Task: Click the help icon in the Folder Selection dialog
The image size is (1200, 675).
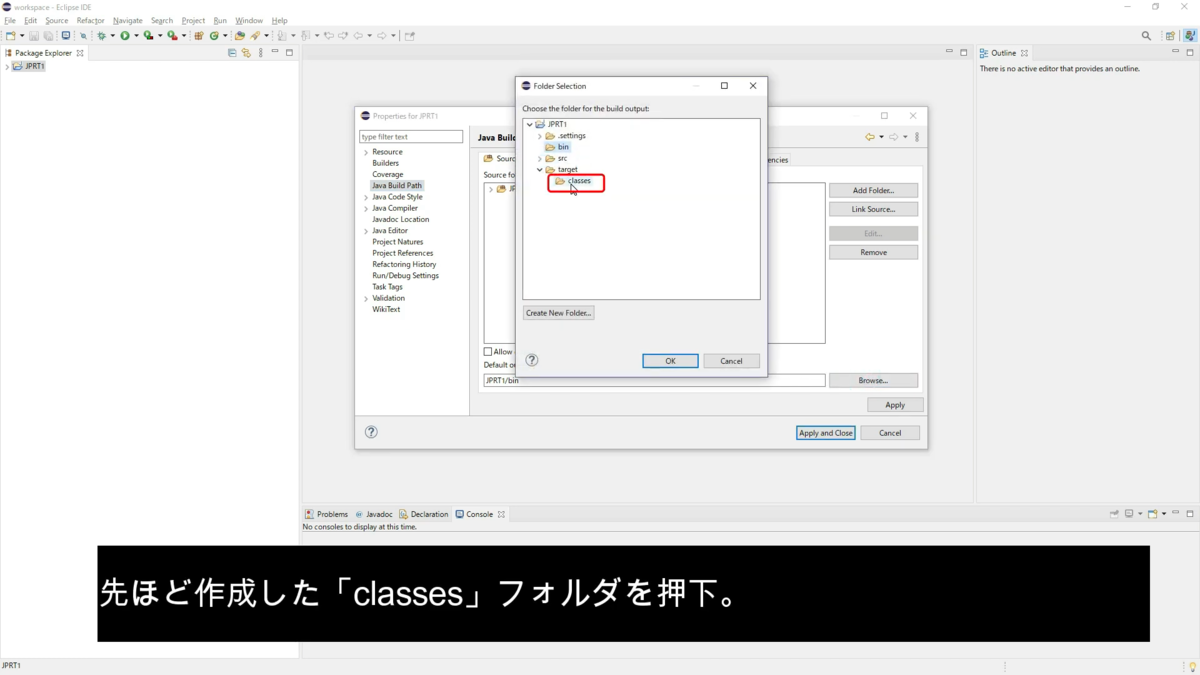Action: 531,359
